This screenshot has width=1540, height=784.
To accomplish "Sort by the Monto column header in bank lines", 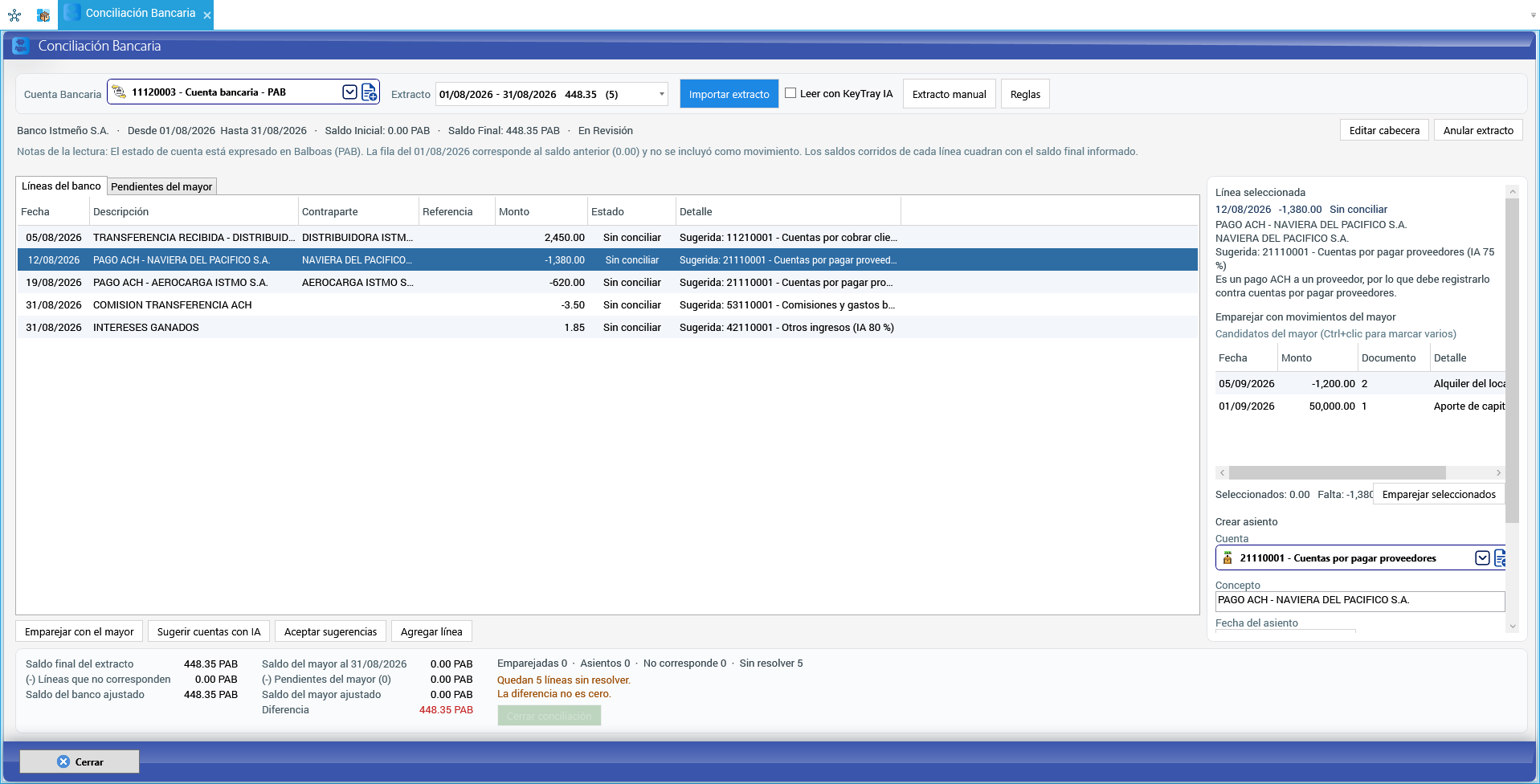I will 541,211.
